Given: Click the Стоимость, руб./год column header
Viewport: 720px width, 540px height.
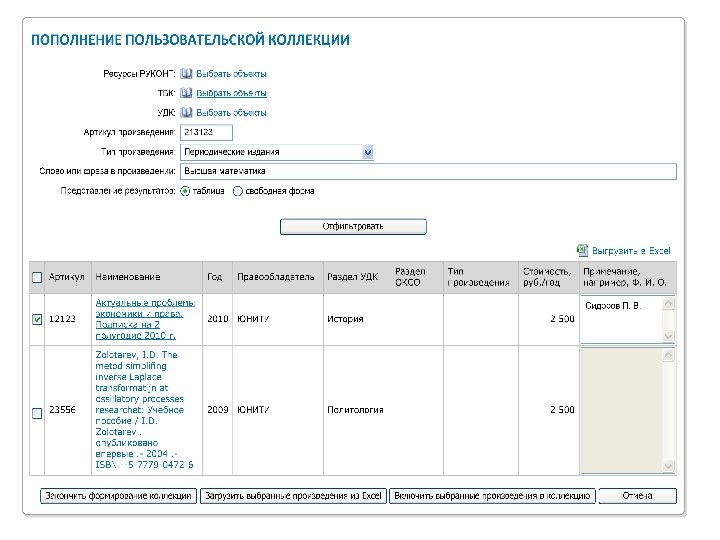Looking at the screenshot, I should pyautogui.click(x=547, y=277).
